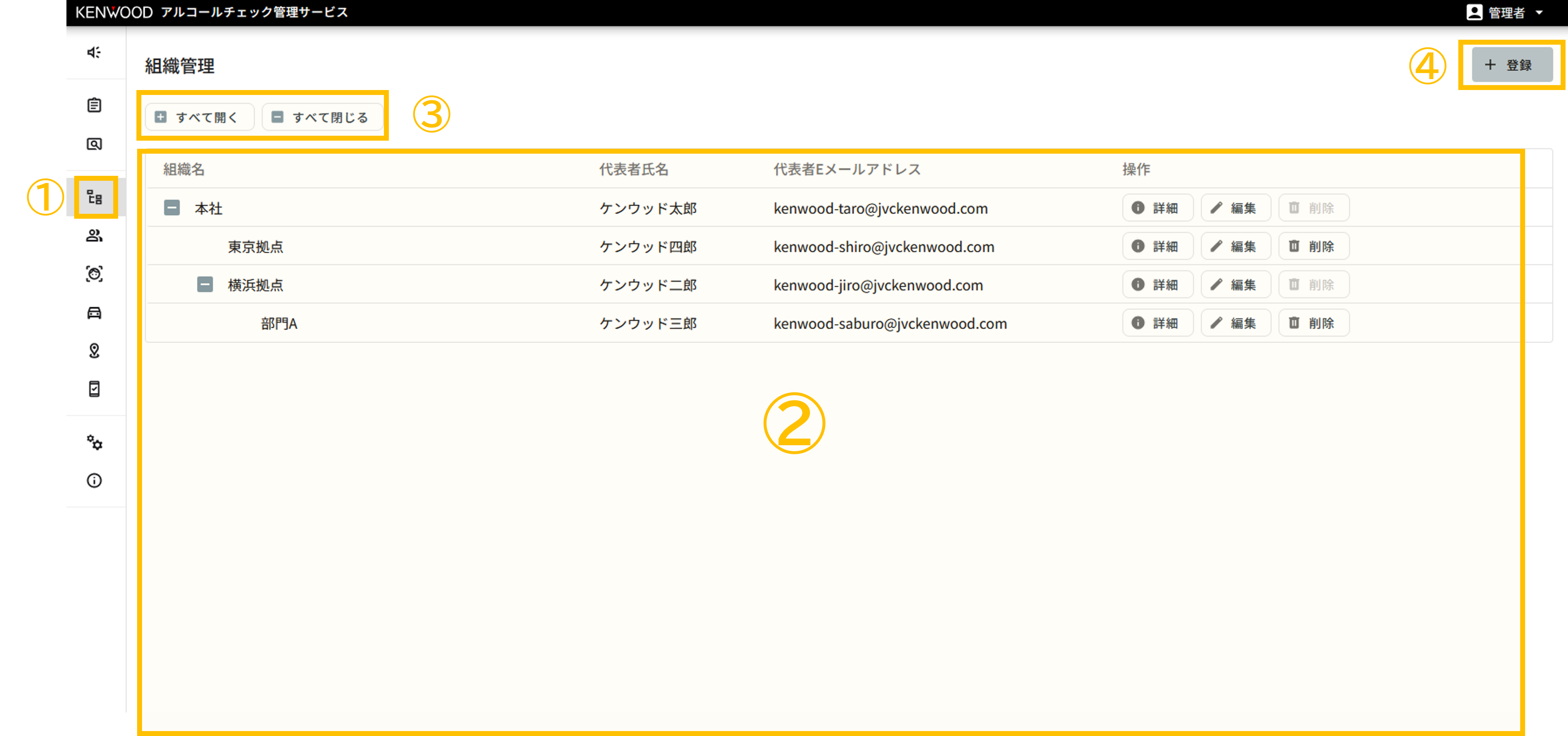Click the すべて閉じる button

322,117
